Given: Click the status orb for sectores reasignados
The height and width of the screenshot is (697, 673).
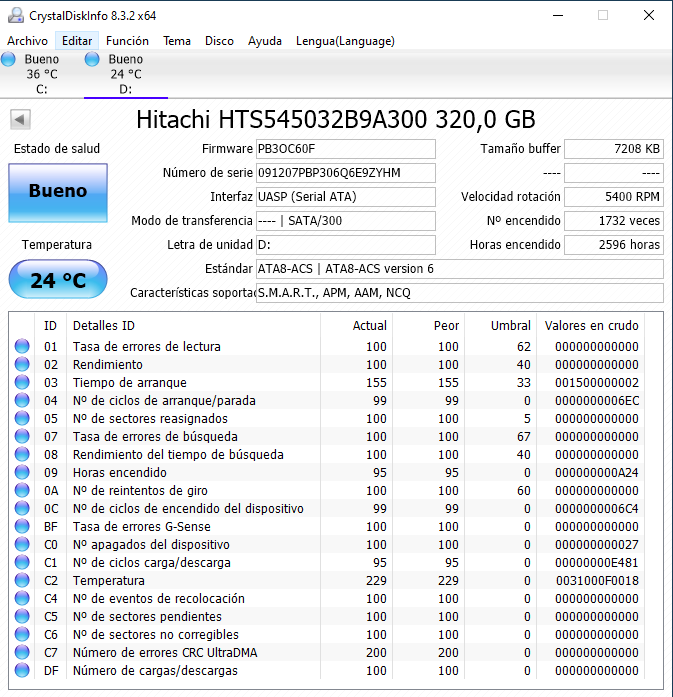Looking at the screenshot, I should (x=22, y=418).
